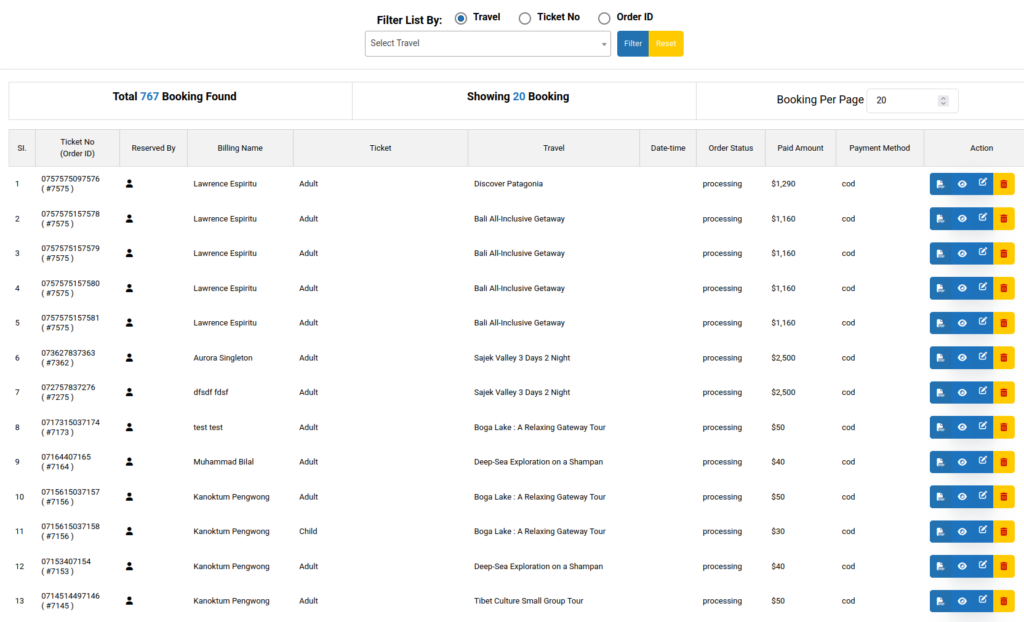Click the Tibet Culture Small Group Tour cell

click(528, 601)
